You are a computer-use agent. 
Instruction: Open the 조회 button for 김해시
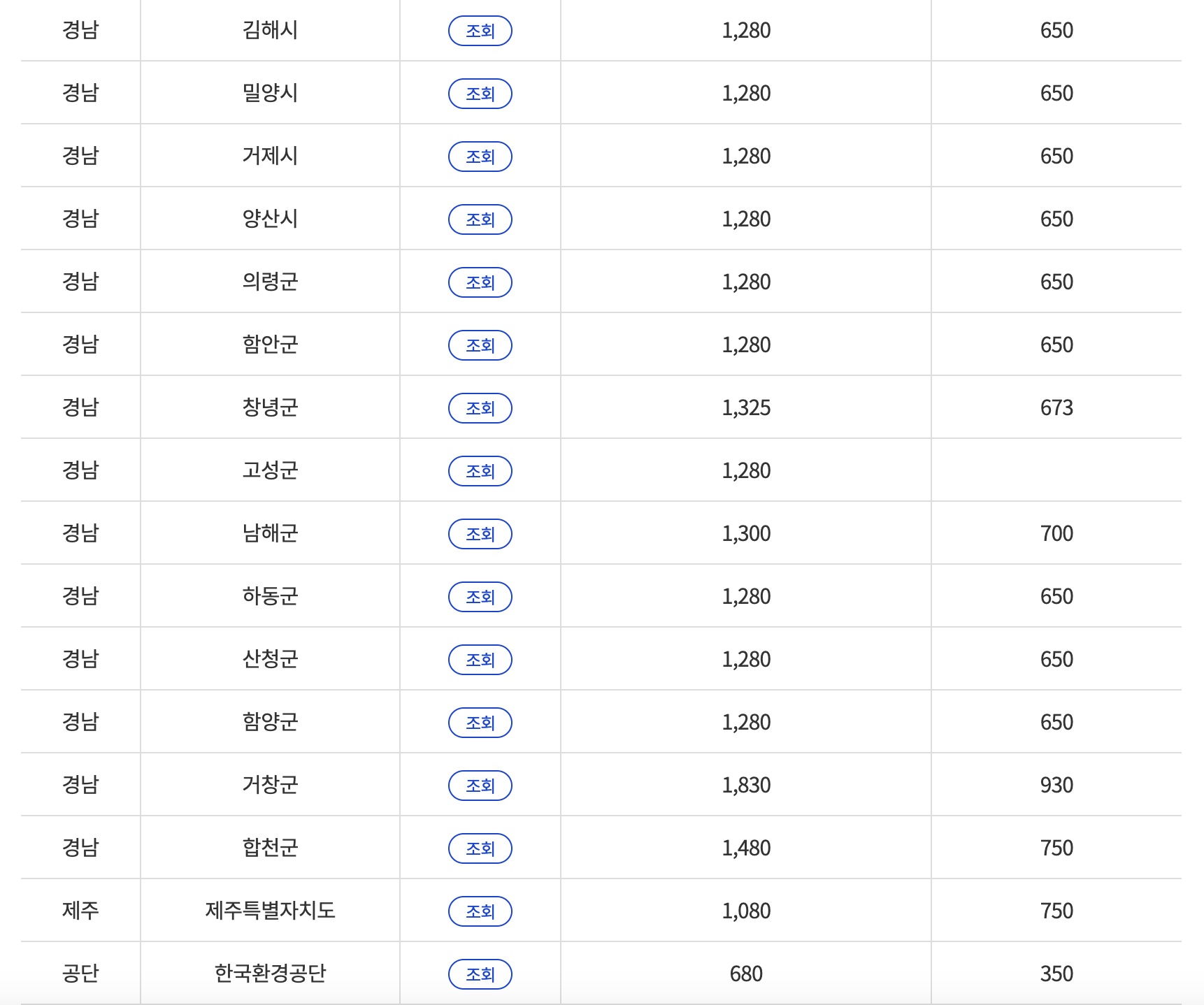pyautogui.click(x=480, y=31)
